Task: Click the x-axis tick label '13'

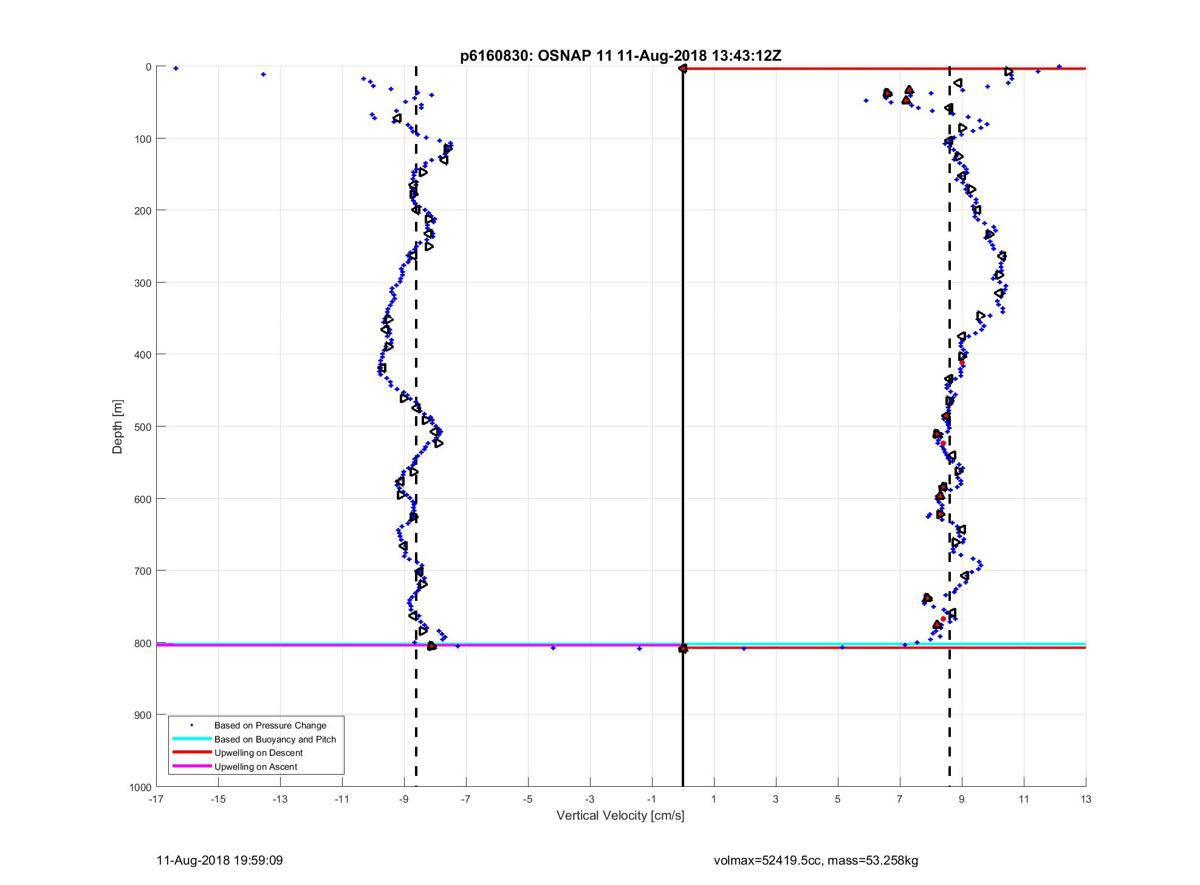Action: 1086,799
